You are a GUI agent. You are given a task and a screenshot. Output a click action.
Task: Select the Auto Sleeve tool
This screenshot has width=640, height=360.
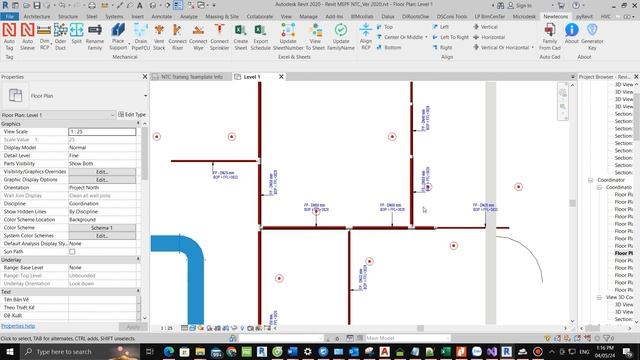tap(27, 37)
